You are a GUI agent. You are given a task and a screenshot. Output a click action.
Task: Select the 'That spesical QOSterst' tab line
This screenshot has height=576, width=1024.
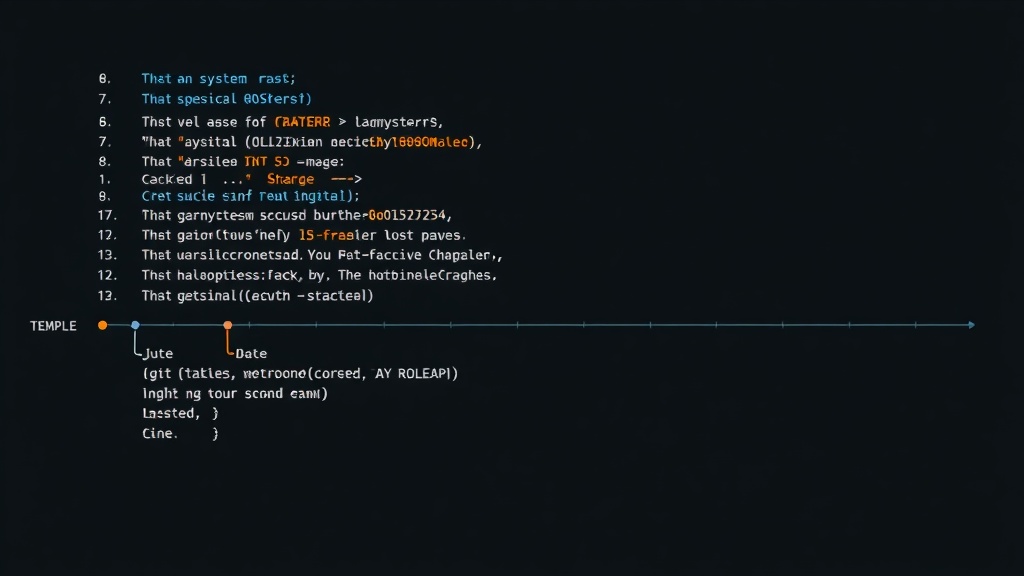tap(225, 99)
